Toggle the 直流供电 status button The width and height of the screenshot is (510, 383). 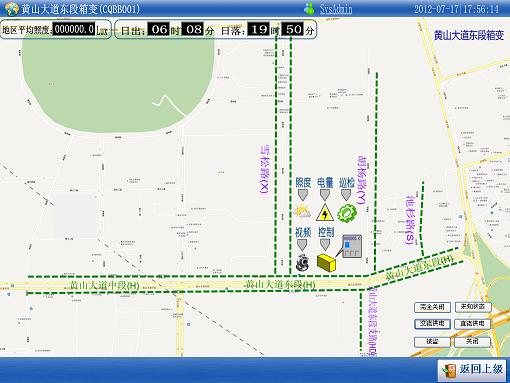click(472, 324)
